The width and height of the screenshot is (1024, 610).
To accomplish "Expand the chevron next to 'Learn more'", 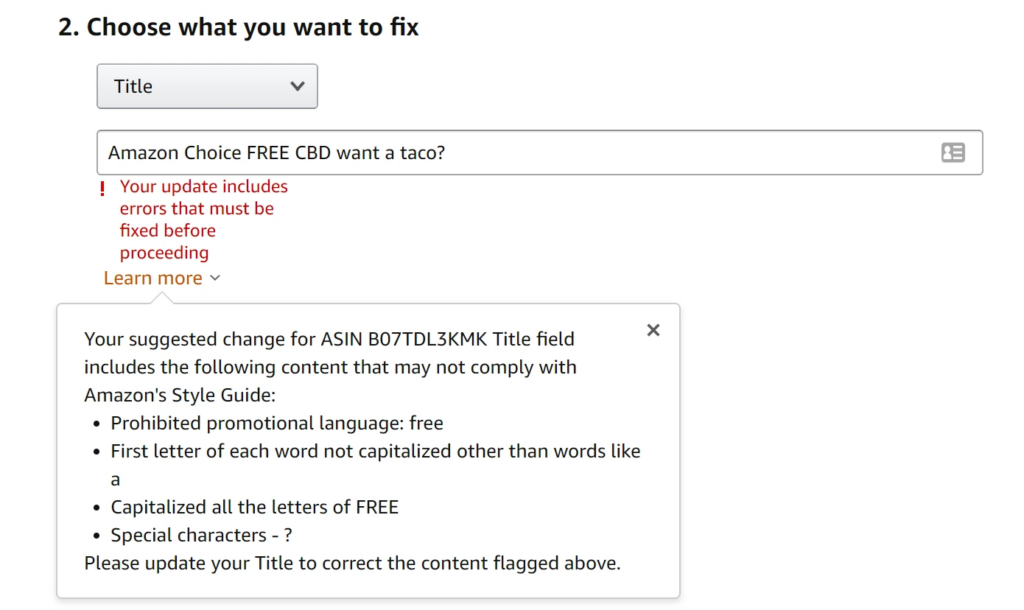I will (x=214, y=278).
